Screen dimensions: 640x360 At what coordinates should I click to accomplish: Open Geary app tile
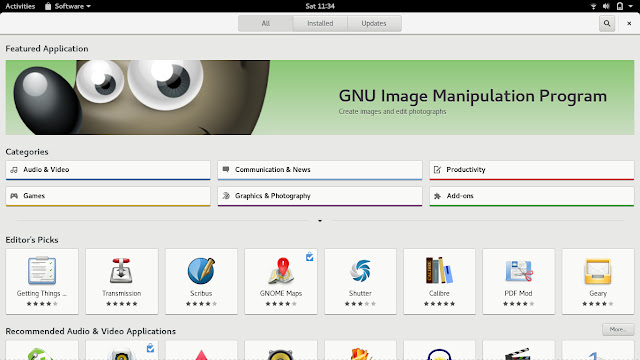598,281
